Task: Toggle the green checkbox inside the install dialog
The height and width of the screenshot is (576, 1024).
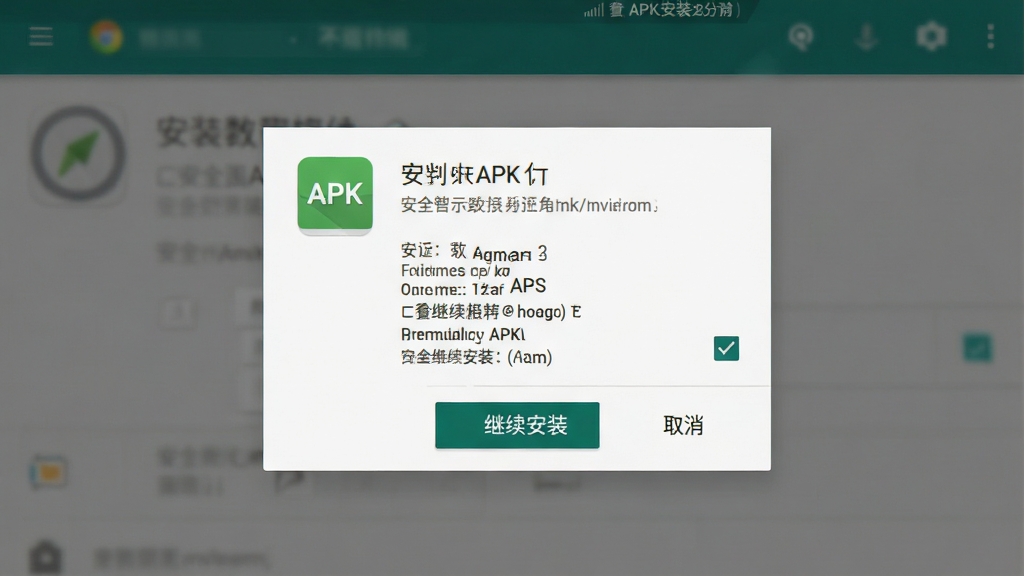Action: pos(726,348)
